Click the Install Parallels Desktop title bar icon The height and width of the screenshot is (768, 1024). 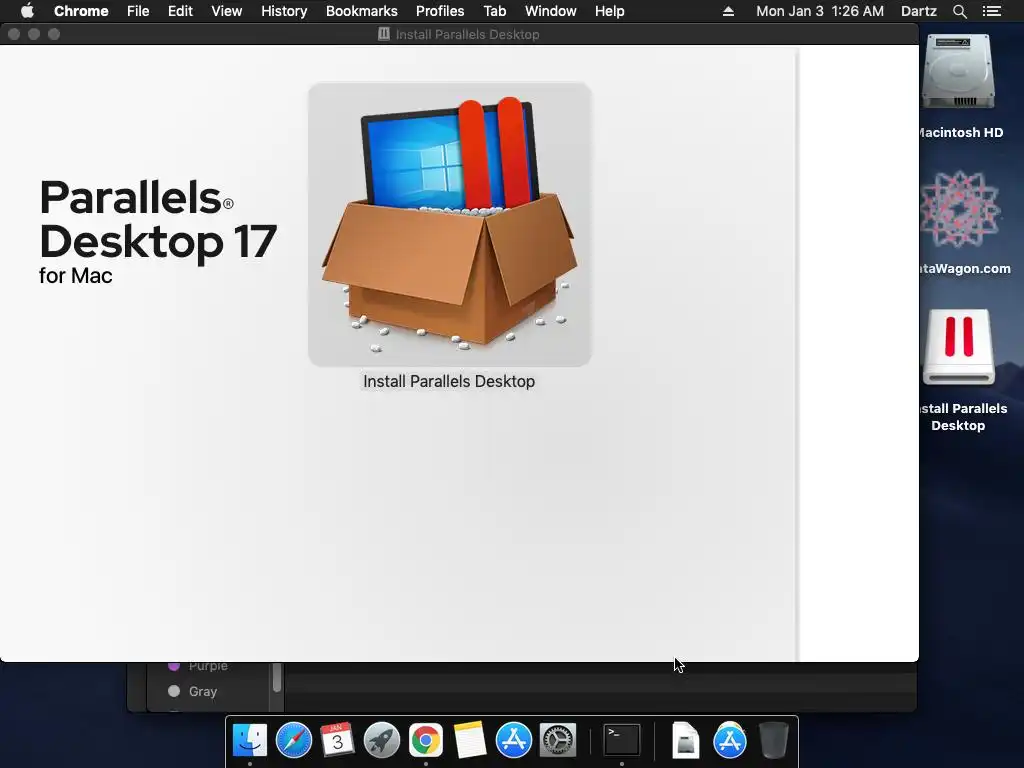pos(384,34)
